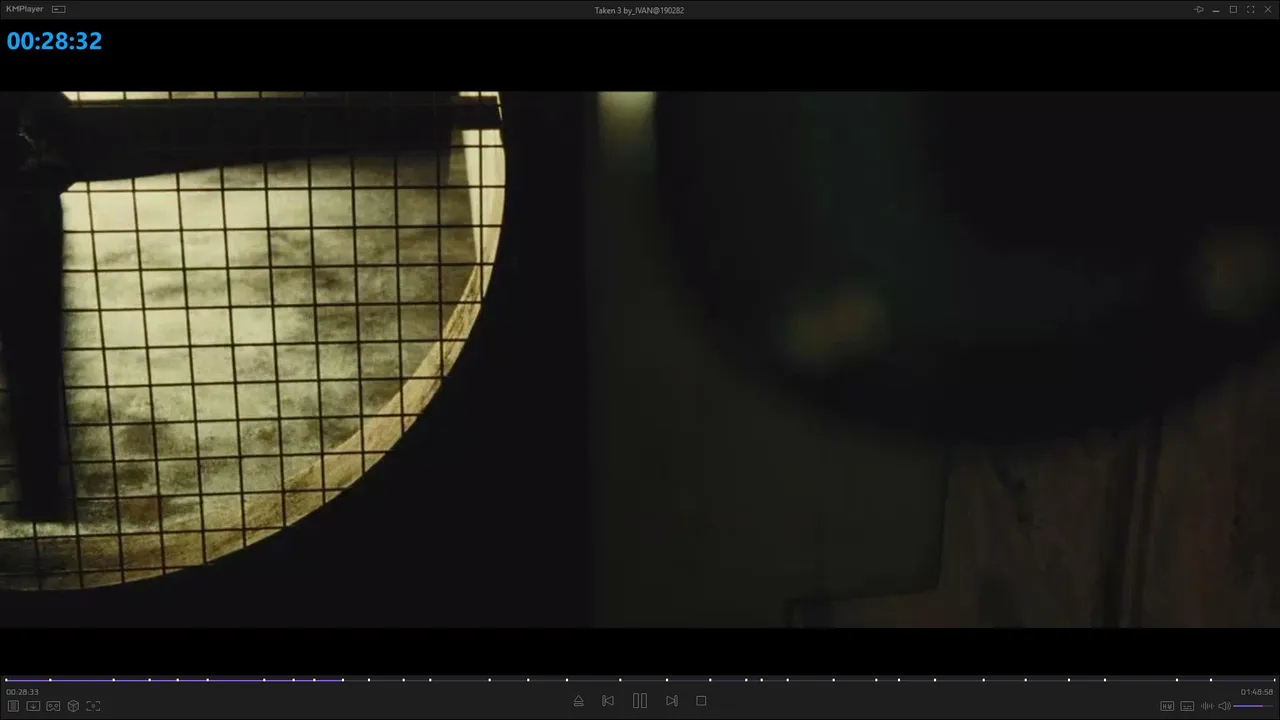Pin the player window on top
The width and height of the screenshot is (1280, 720).
click(x=1199, y=9)
